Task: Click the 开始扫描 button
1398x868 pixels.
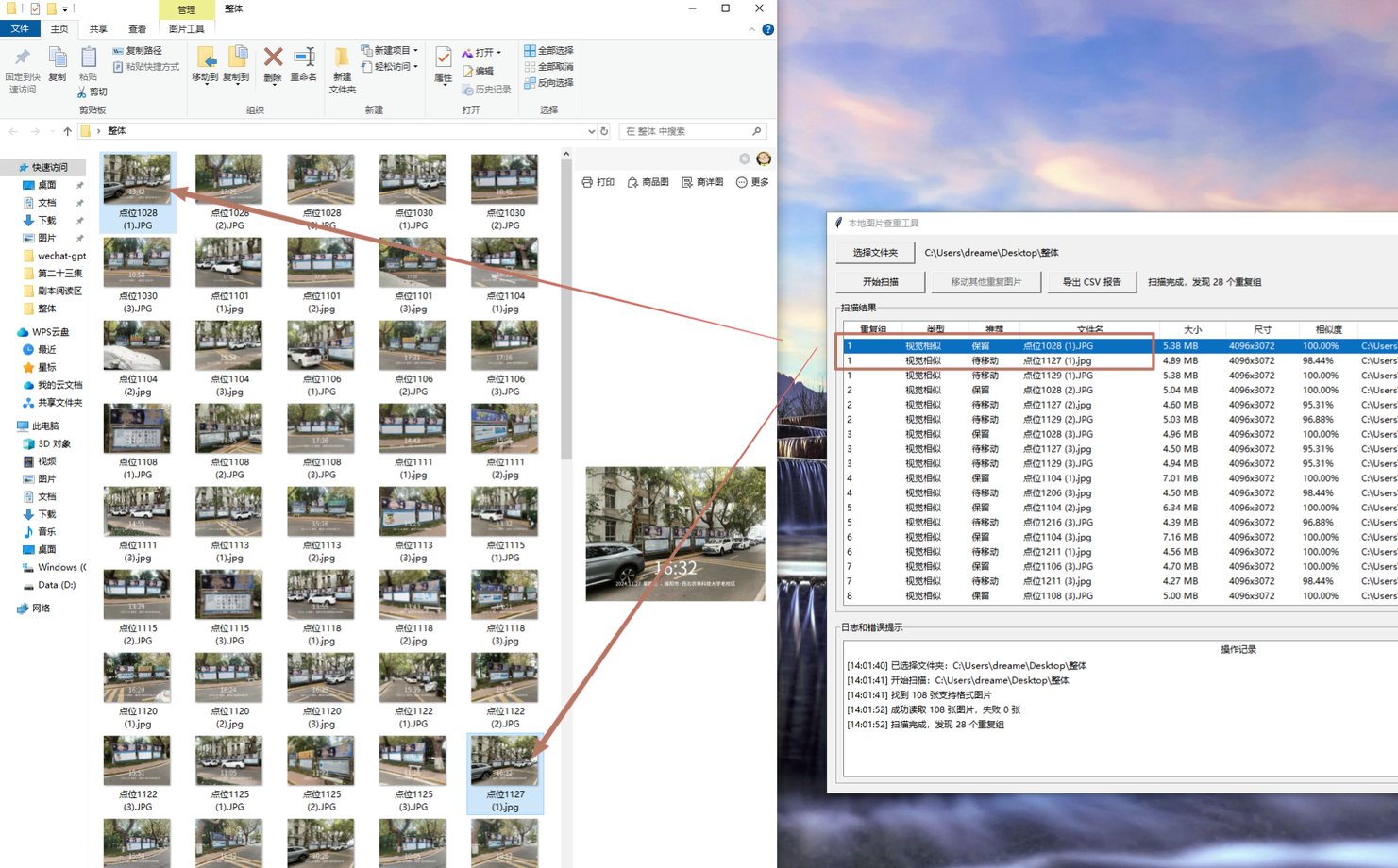Action: click(880, 282)
